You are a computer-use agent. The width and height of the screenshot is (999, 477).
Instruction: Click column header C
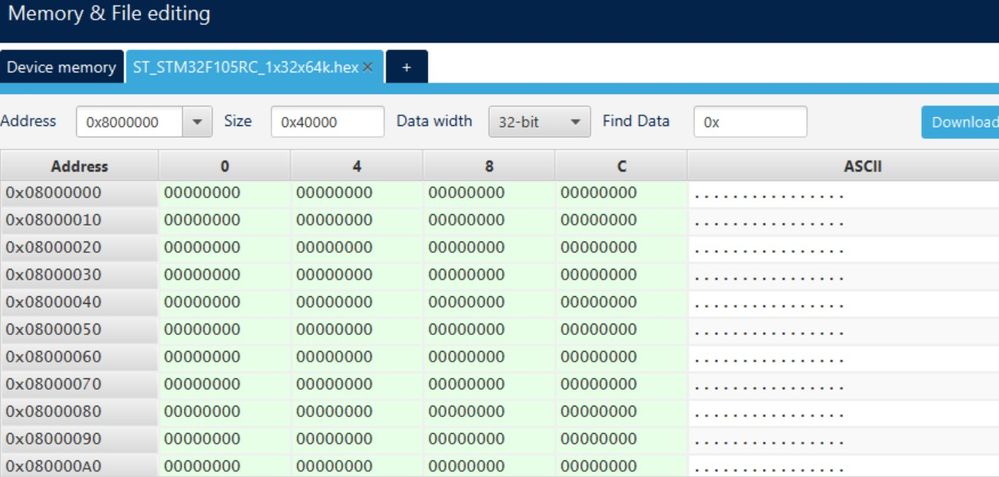coord(621,166)
